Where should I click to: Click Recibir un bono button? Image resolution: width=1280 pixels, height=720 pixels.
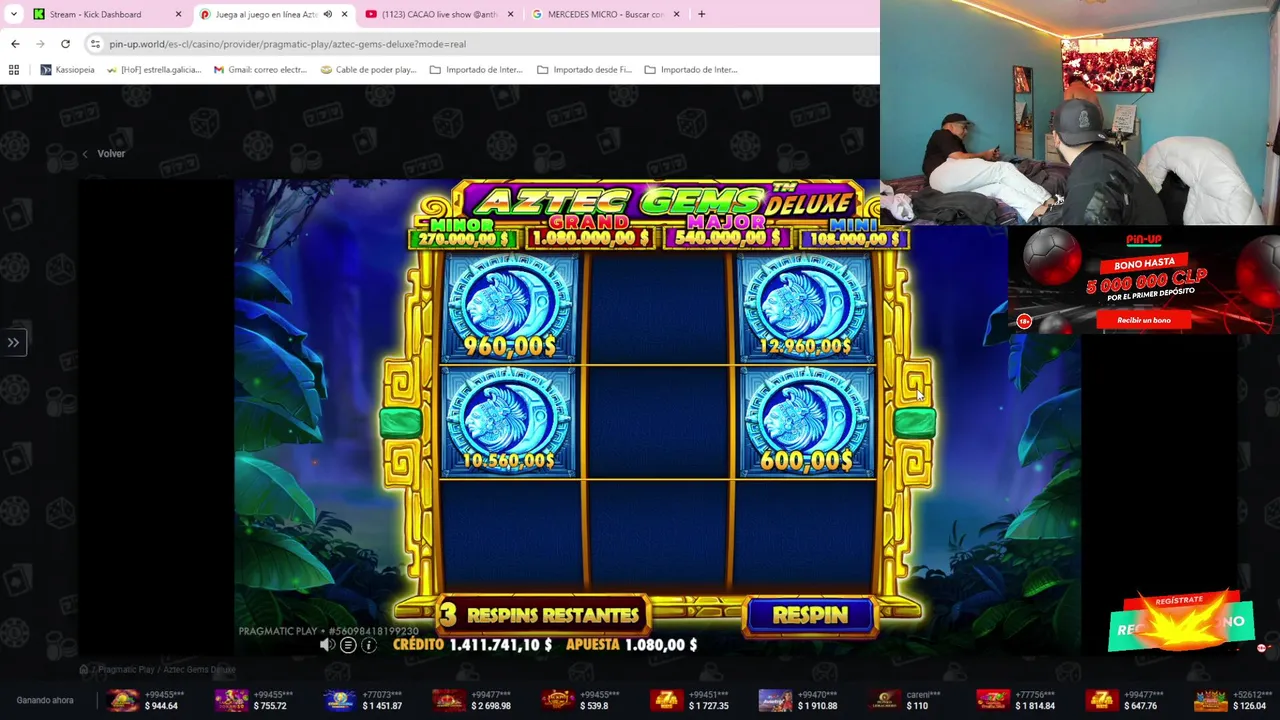point(1143,320)
